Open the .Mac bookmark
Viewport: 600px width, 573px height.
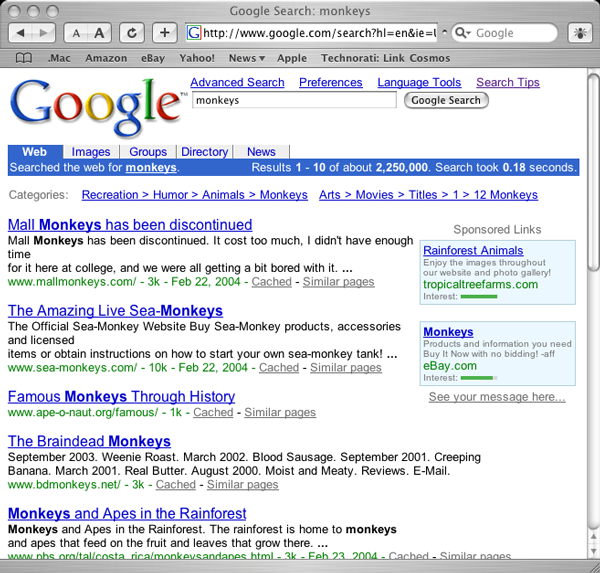(59, 58)
